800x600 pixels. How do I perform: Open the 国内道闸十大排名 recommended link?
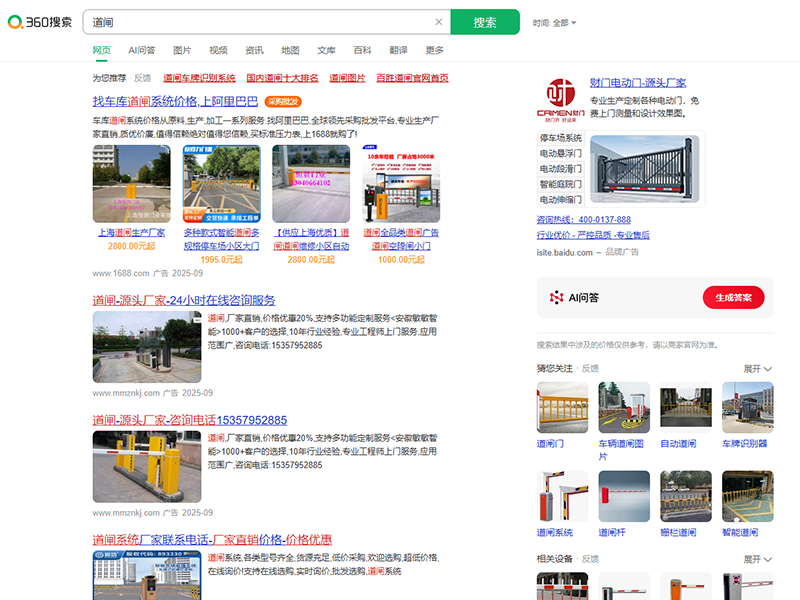[x=282, y=78]
